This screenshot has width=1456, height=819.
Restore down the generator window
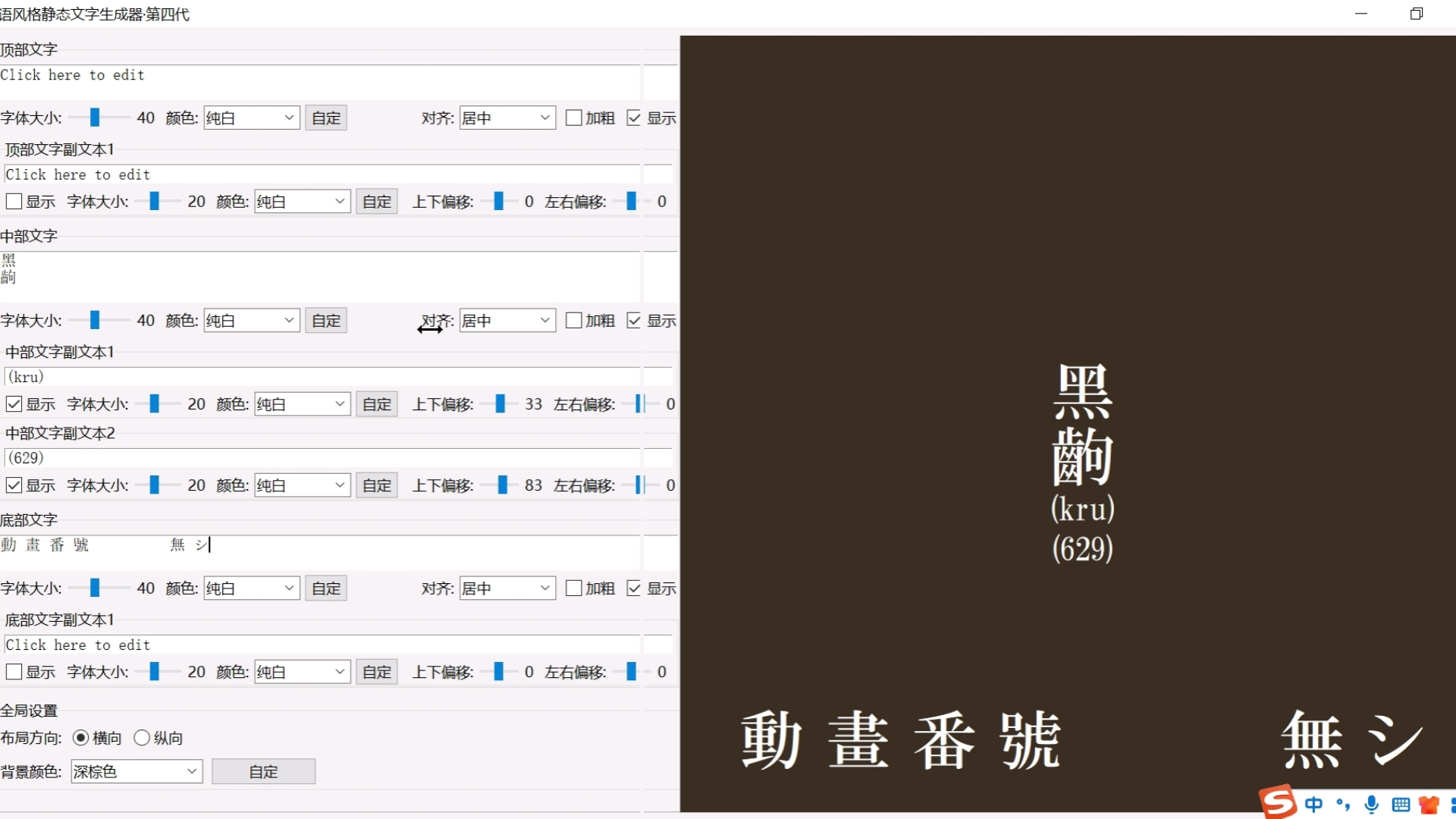pos(1417,14)
